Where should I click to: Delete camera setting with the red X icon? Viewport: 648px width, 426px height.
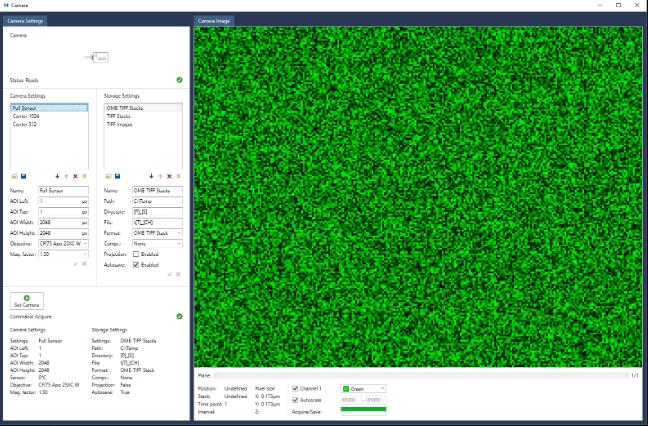(x=75, y=175)
